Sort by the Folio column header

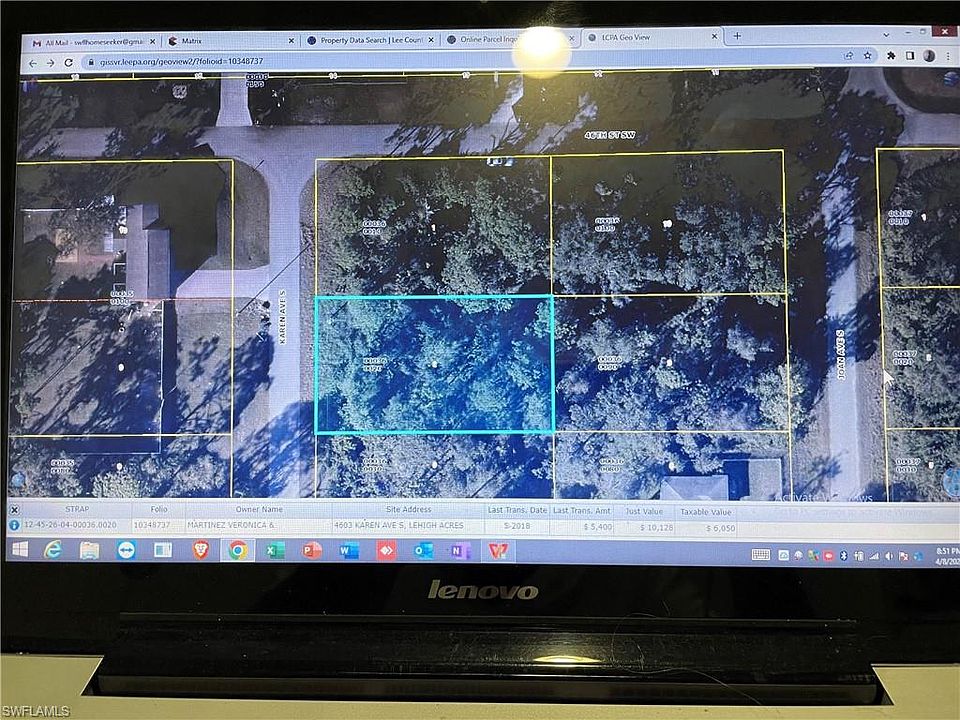159,509
